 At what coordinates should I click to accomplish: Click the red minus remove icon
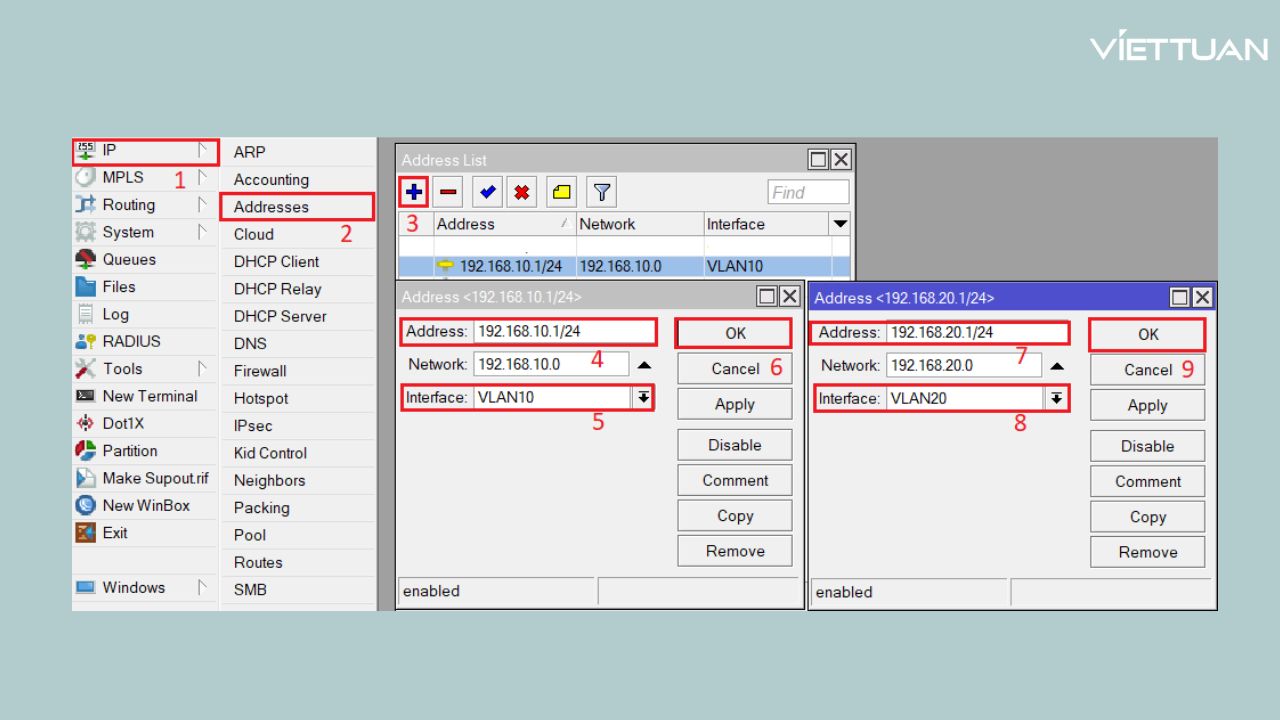coord(447,192)
